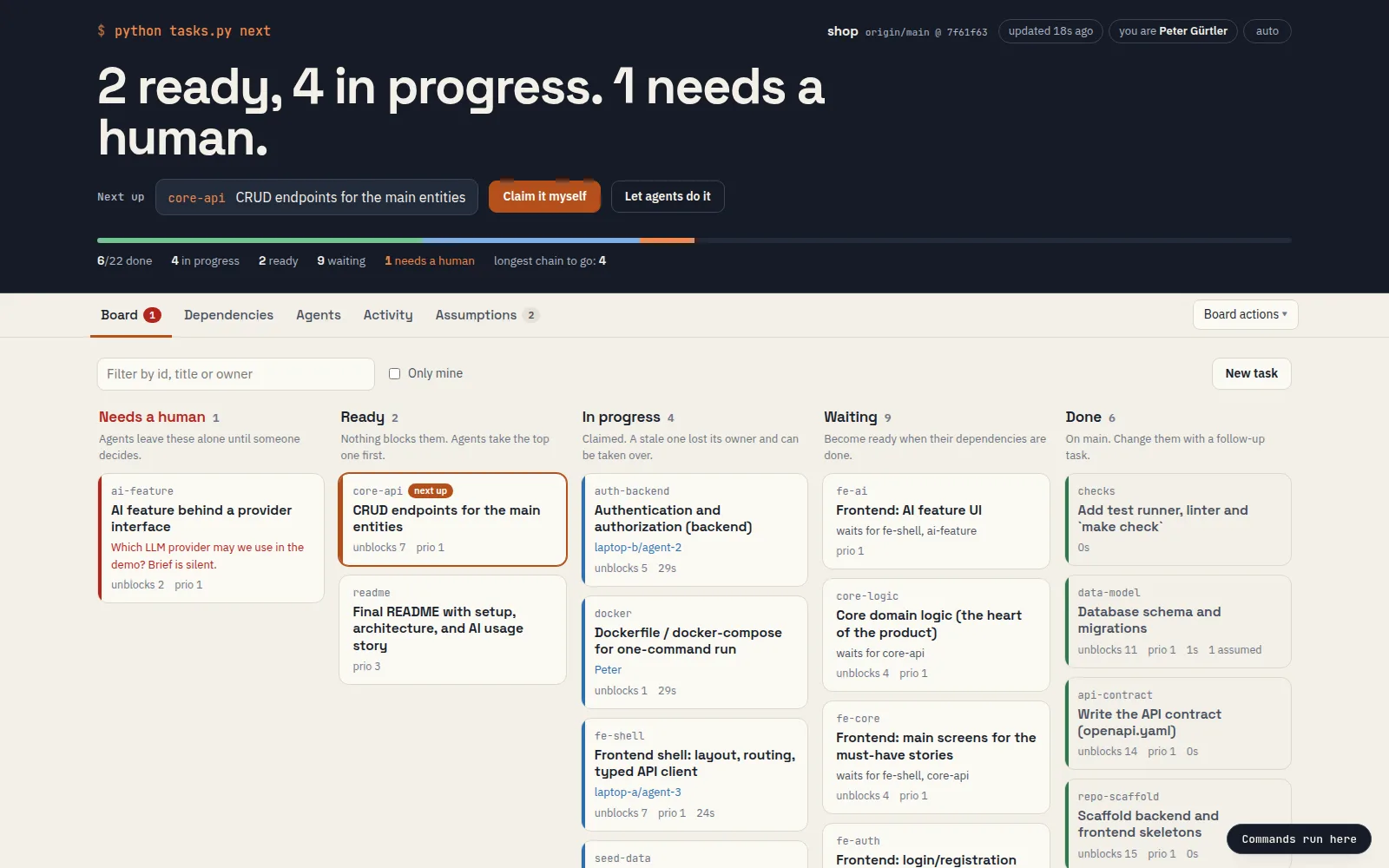1389x868 pixels.
Task: Open the core-logic Core domain logic card
Action: [x=936, y=635]
